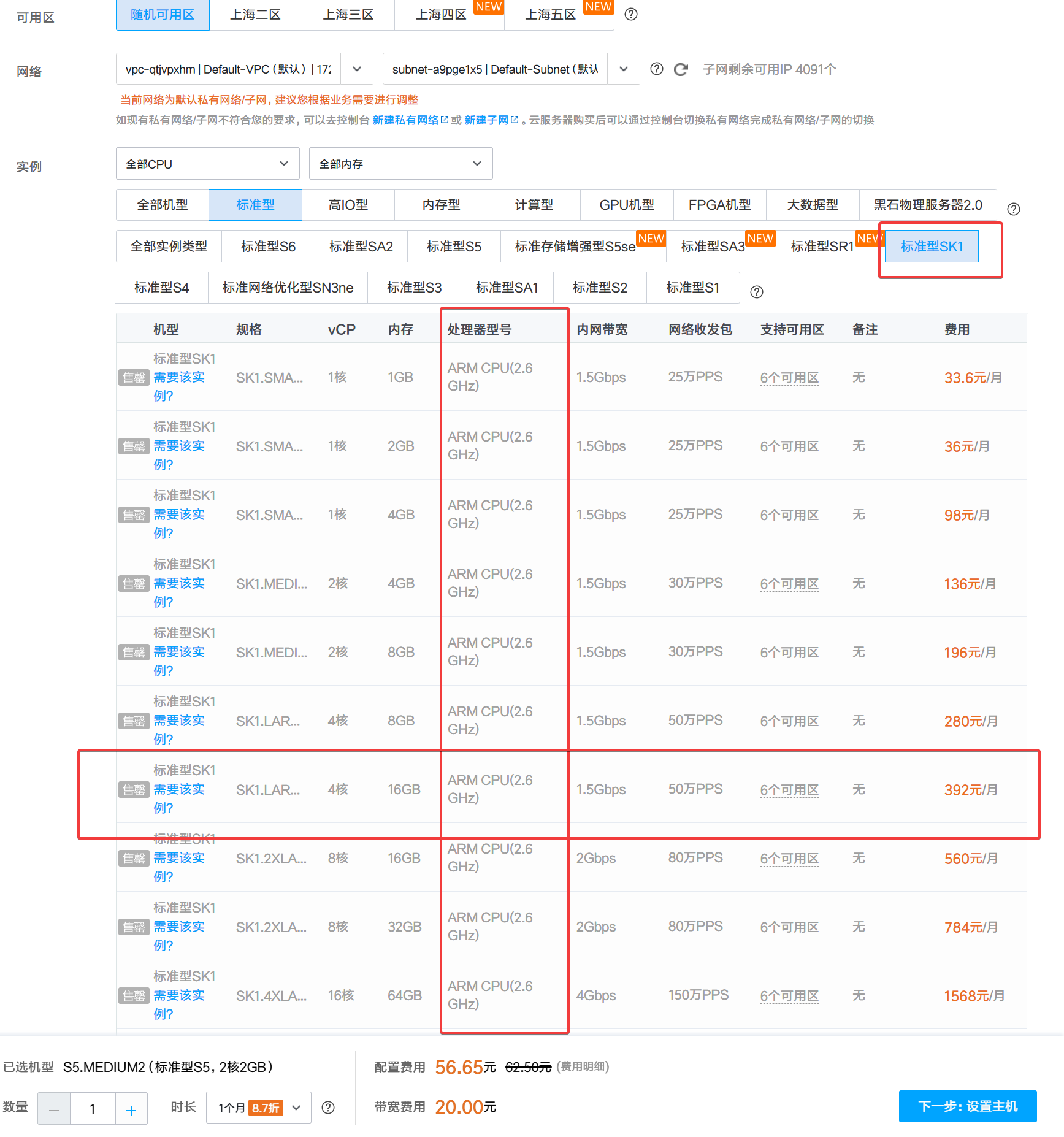Click 下一步：设置主机 button
Viewport: 1064px width, 1137px height.
coord(968,1106)
